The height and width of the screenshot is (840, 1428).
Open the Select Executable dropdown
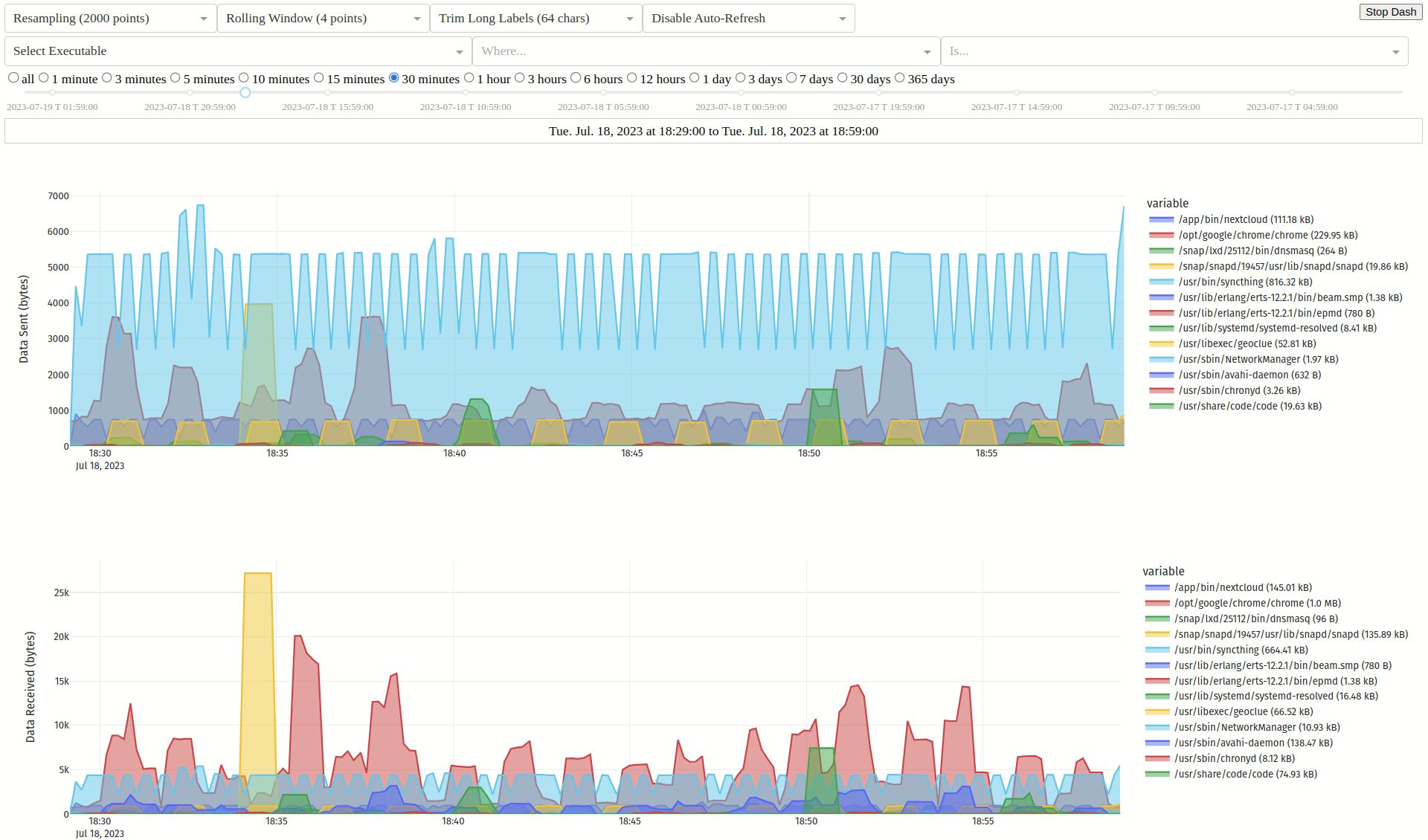(237, 51)
